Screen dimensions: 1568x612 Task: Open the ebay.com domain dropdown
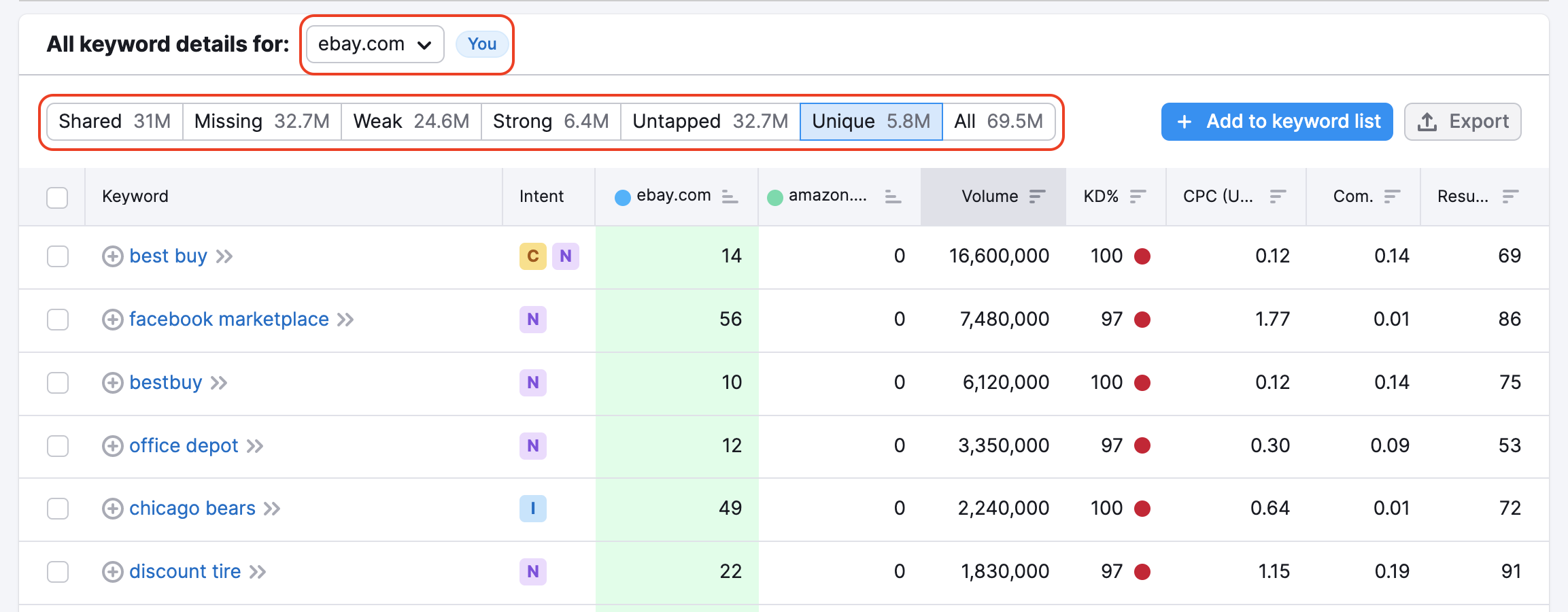point(373,44)
